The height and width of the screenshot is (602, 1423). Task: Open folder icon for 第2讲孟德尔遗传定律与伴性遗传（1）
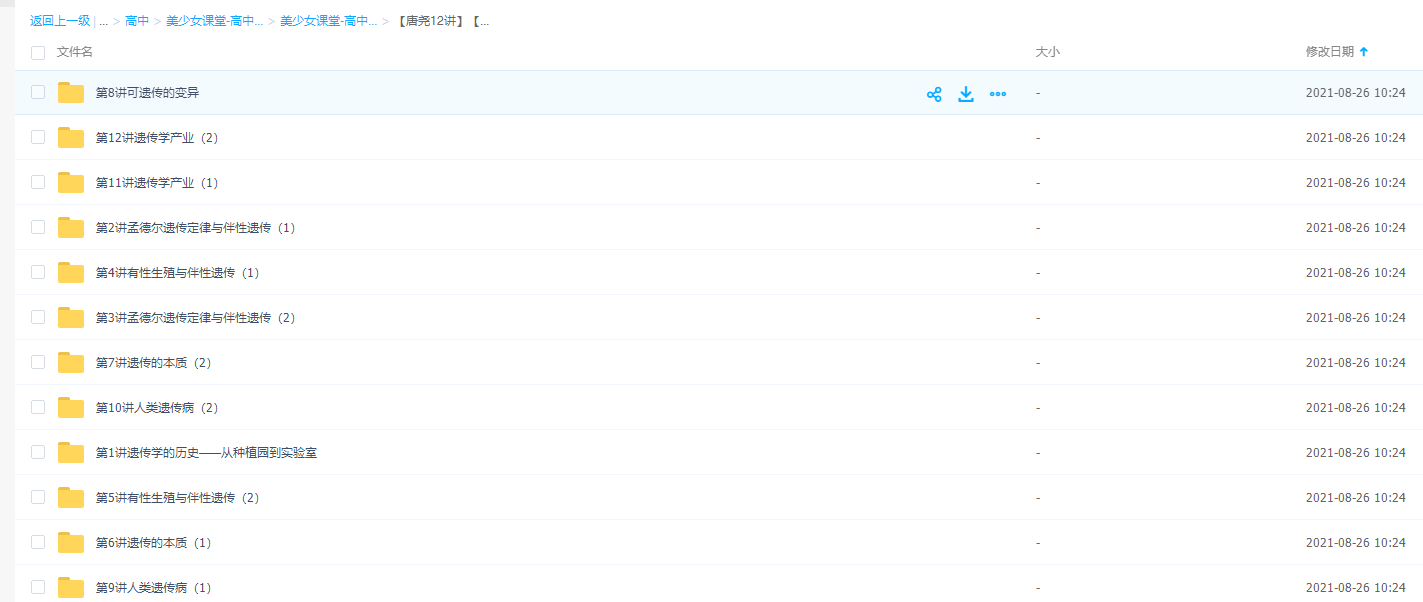pyautogui.click(x=71, y=228)
